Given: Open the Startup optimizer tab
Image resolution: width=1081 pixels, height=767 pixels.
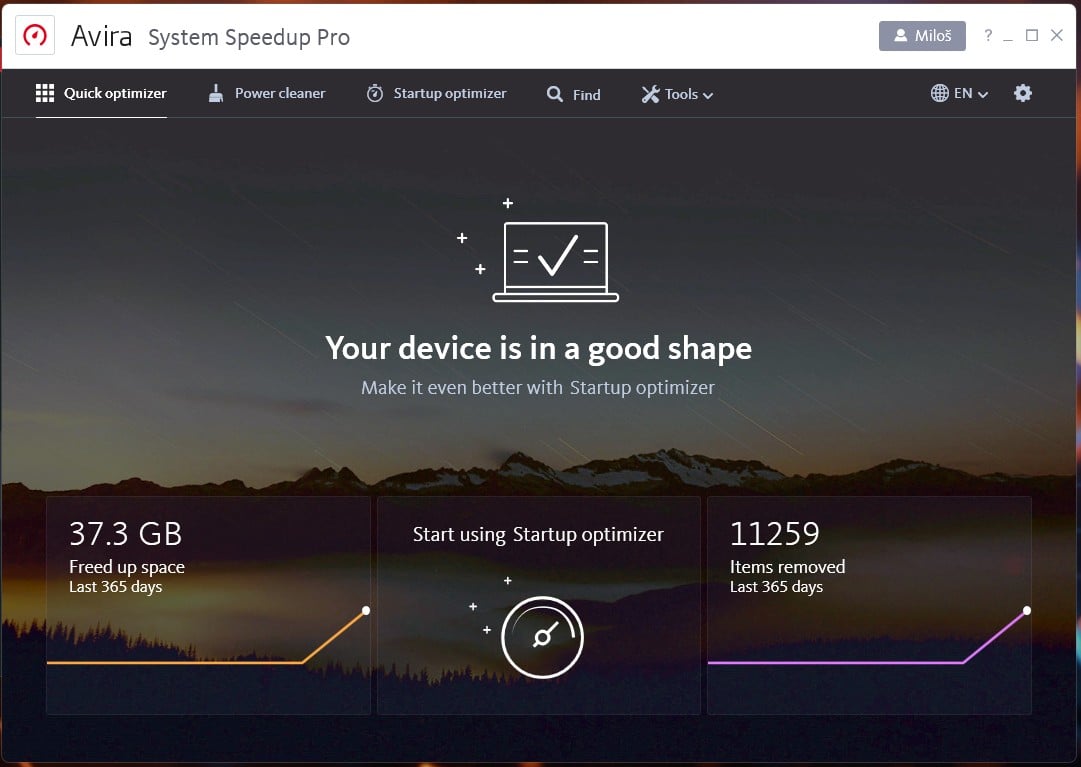Looking at the screenshot, I should (436, 93).
